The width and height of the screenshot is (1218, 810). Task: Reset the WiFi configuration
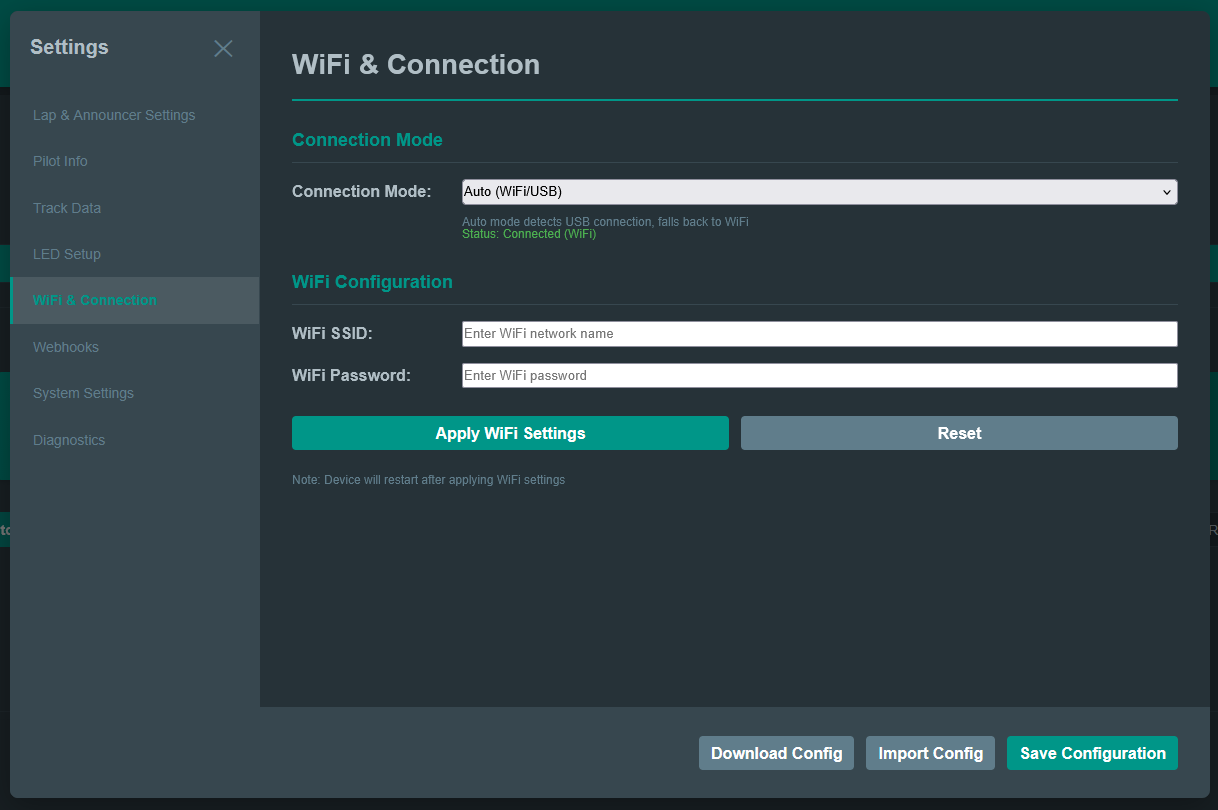[x=959, y=433]
